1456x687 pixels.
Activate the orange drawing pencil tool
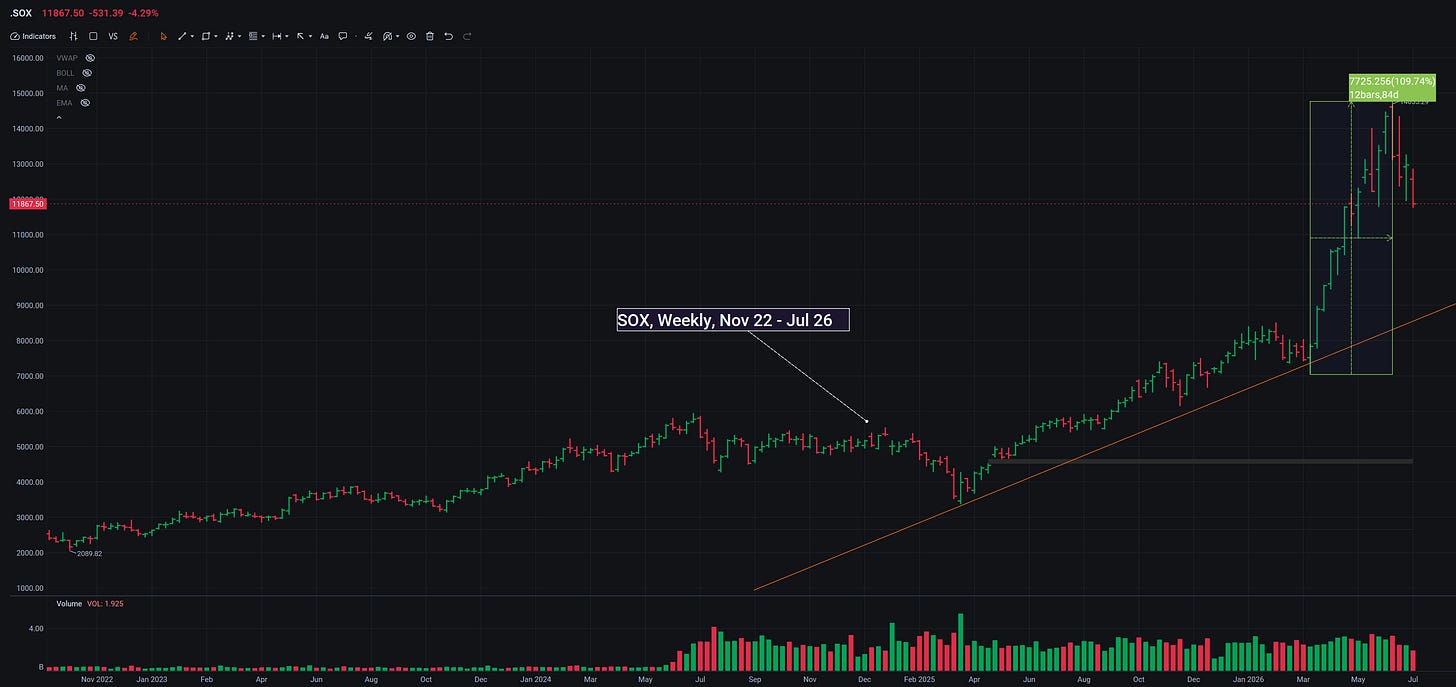133,36
